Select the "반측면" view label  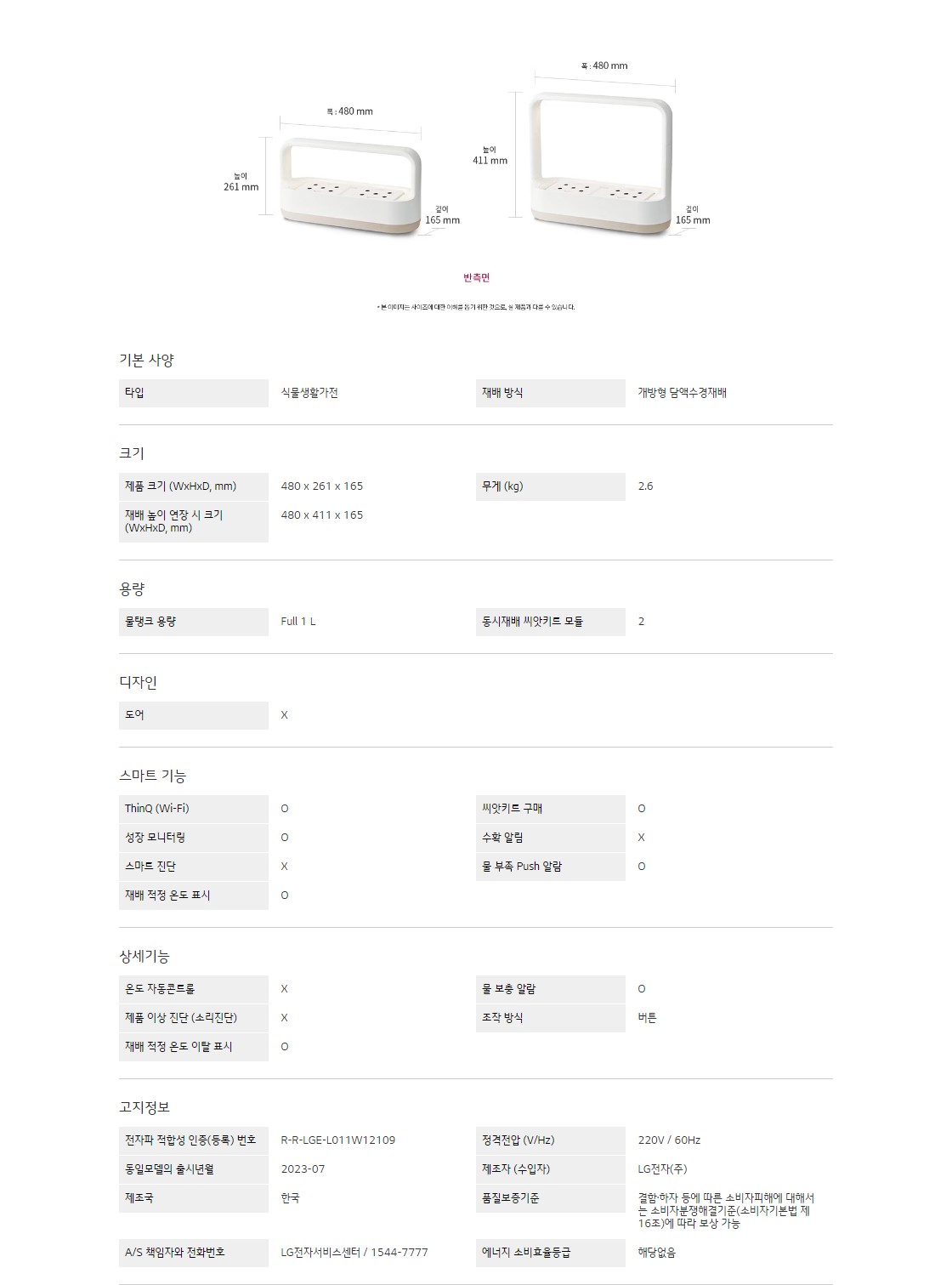tap(476, 278)
